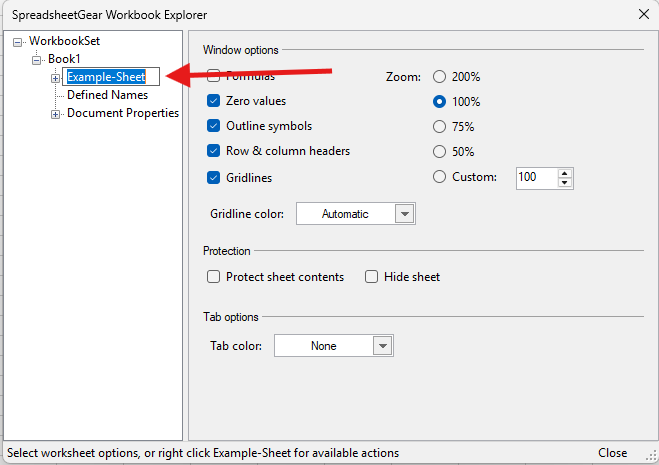Turn off Gridlines checkbox

coord(213,177)
